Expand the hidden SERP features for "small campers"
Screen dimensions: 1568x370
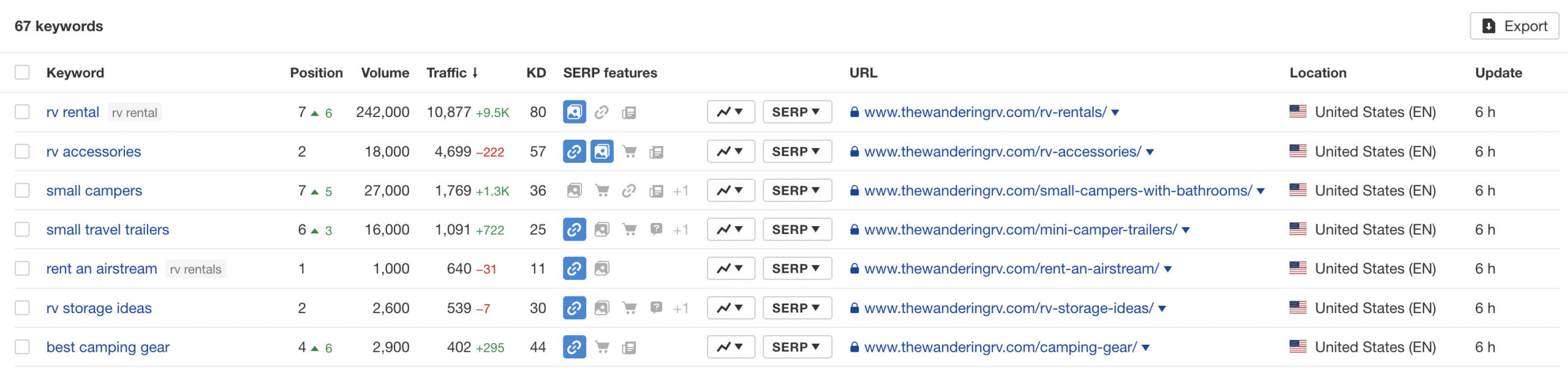tap(682, 191)
